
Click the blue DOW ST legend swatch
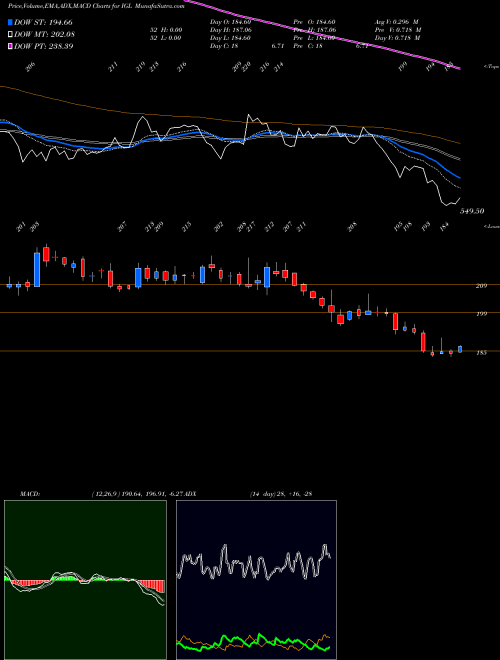click(x=10, y=22)
